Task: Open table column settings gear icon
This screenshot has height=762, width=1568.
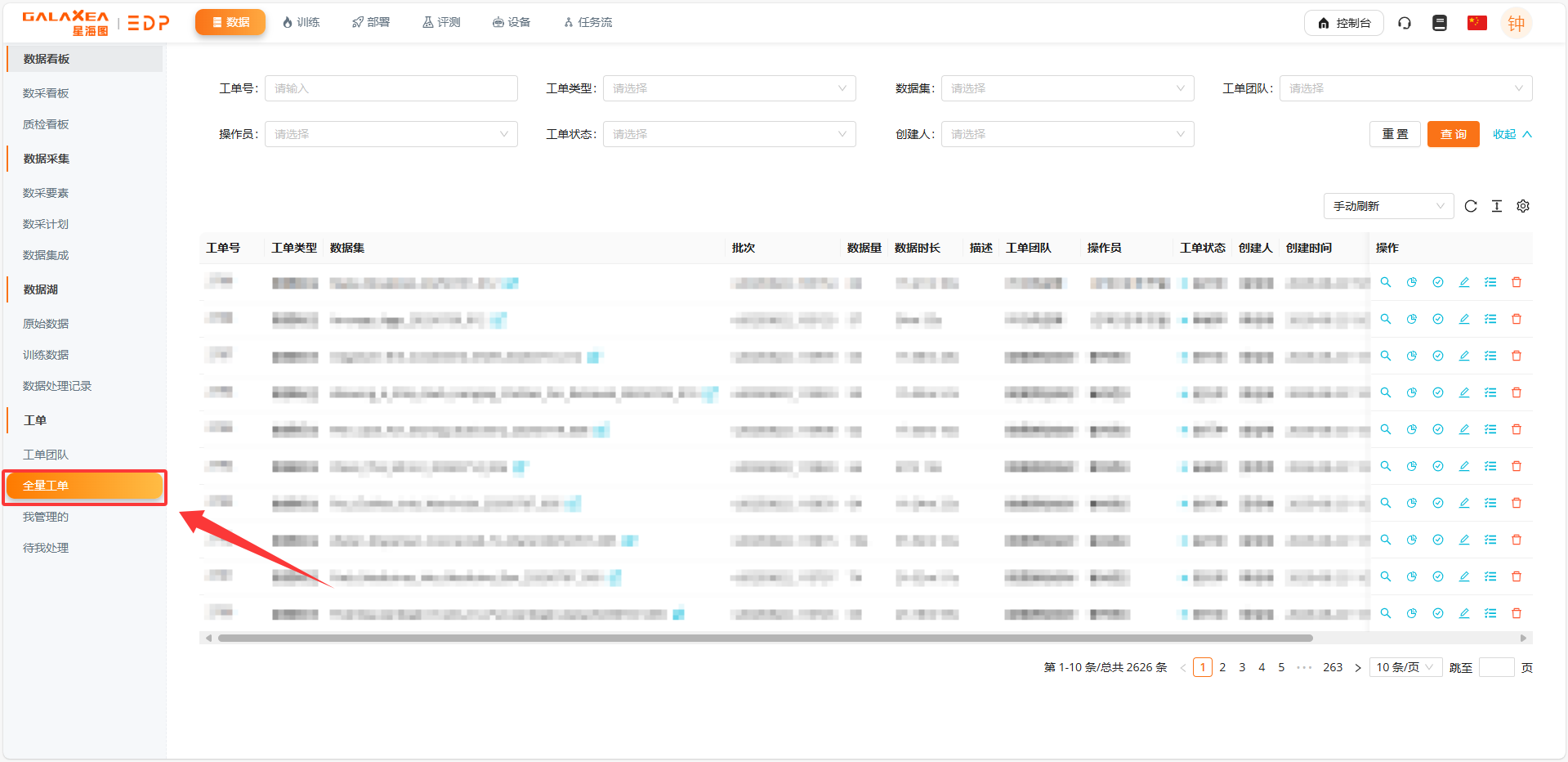Action: (x=1523, y=206)
